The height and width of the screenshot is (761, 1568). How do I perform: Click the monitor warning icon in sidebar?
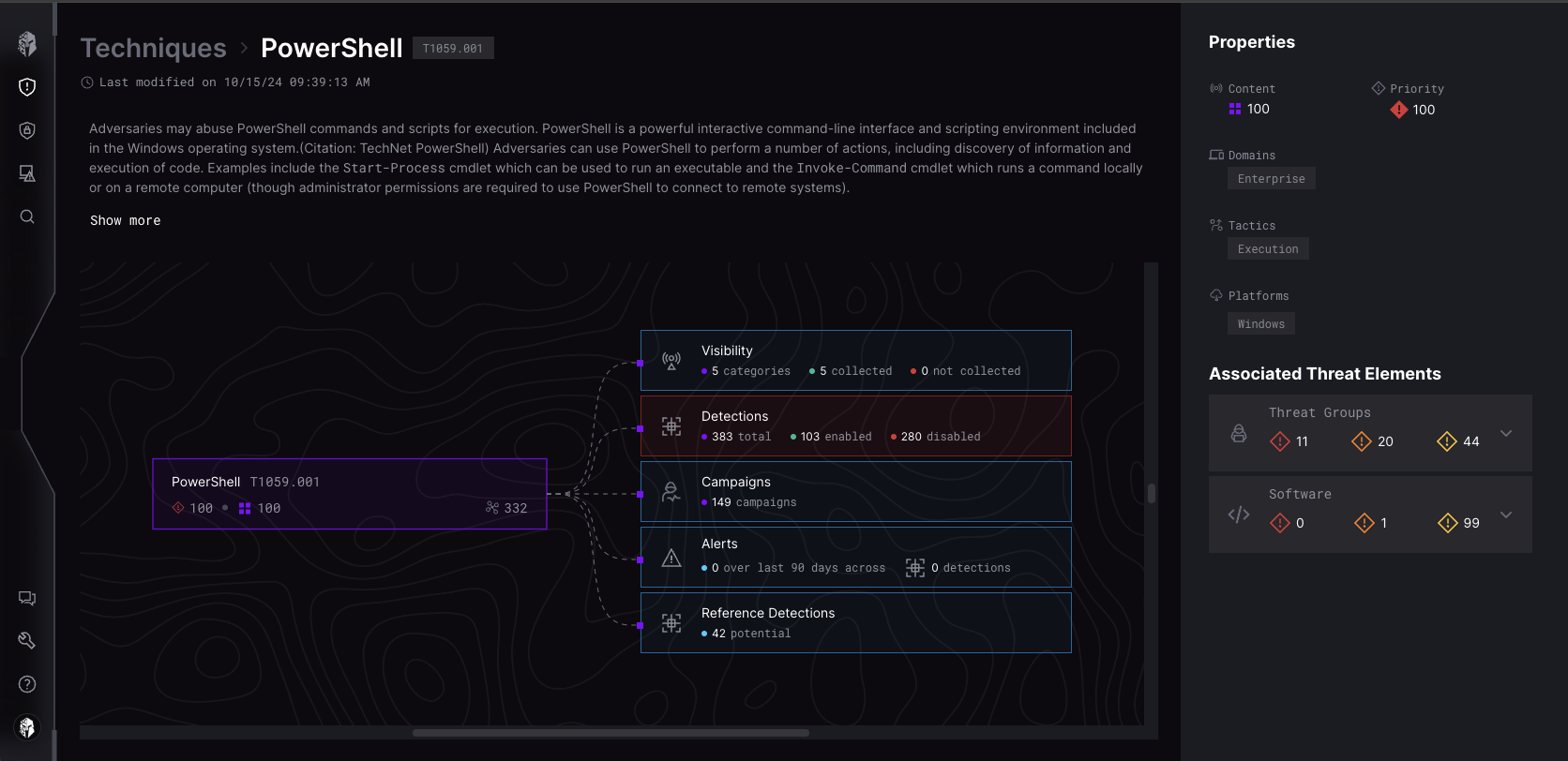tap(27, 173)
